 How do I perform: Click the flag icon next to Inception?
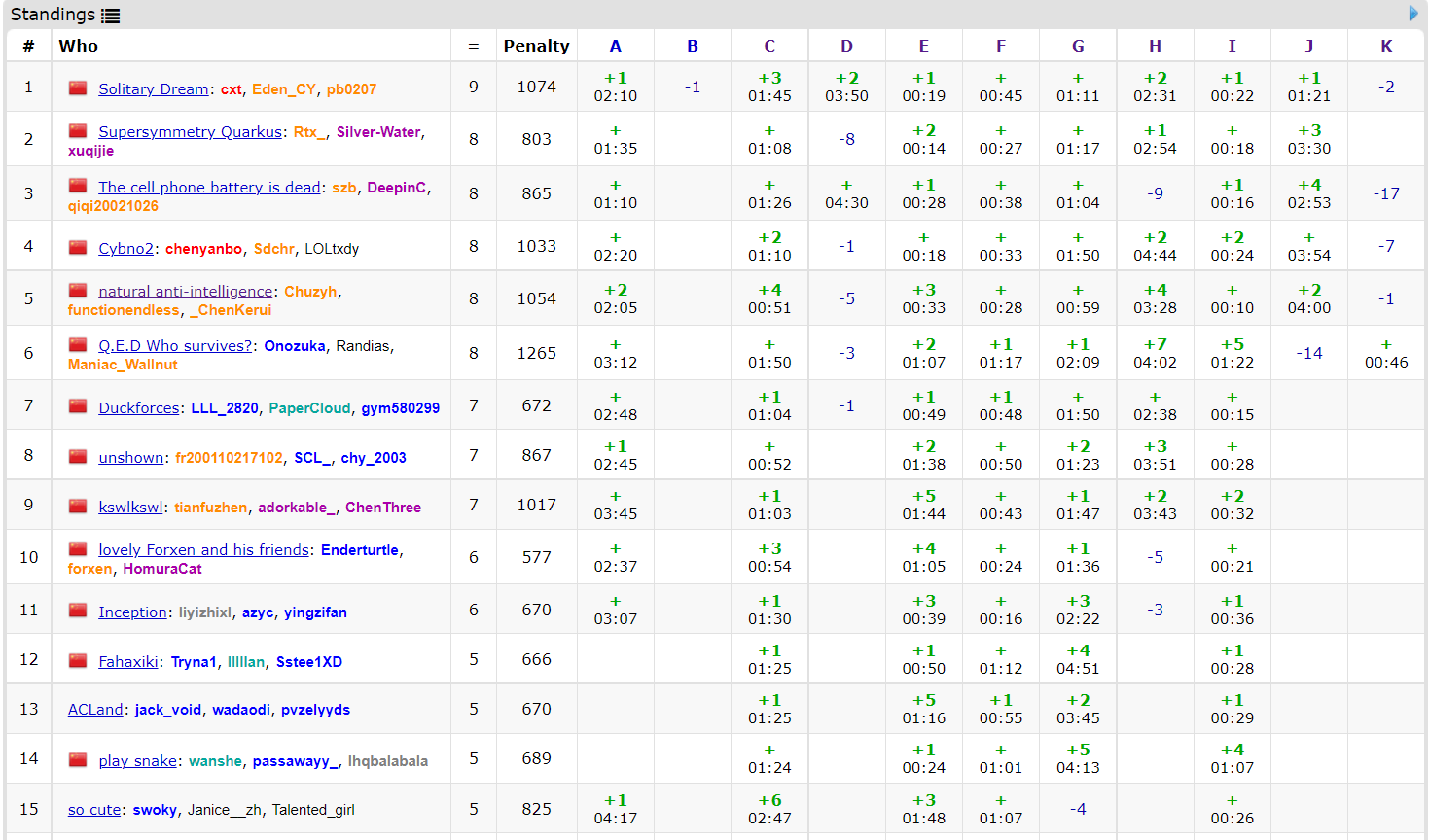[78, 612]
